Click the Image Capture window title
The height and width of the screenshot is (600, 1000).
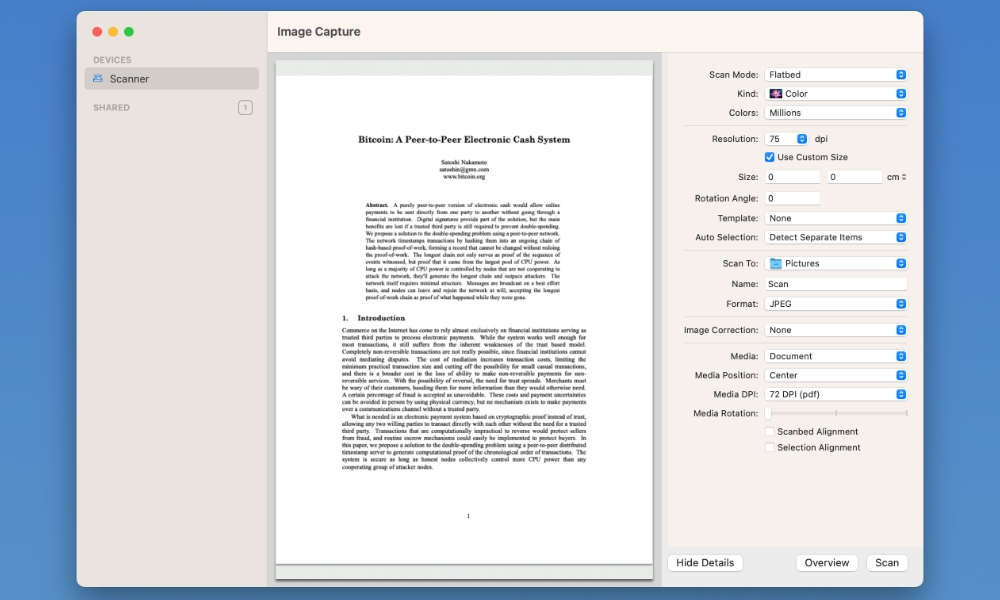coord(318,32)
